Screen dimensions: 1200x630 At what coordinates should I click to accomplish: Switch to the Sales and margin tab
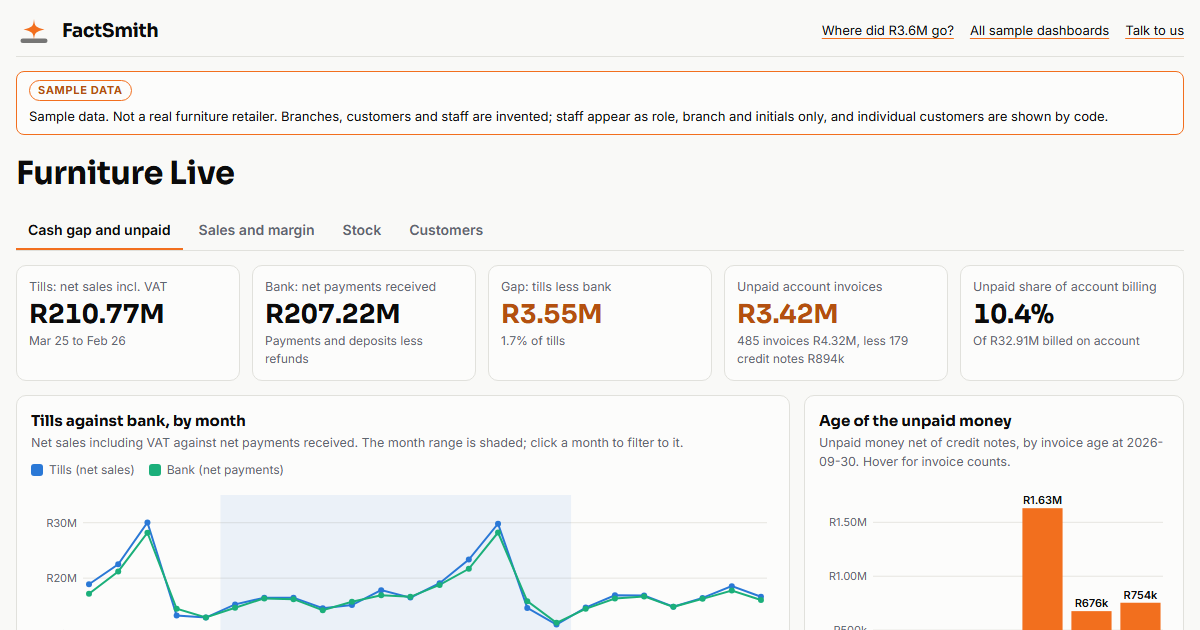[256, 230]
